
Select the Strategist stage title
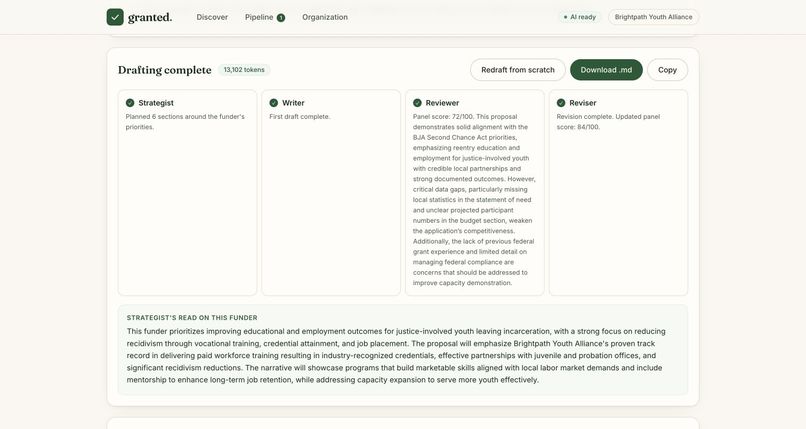[156, 103]
